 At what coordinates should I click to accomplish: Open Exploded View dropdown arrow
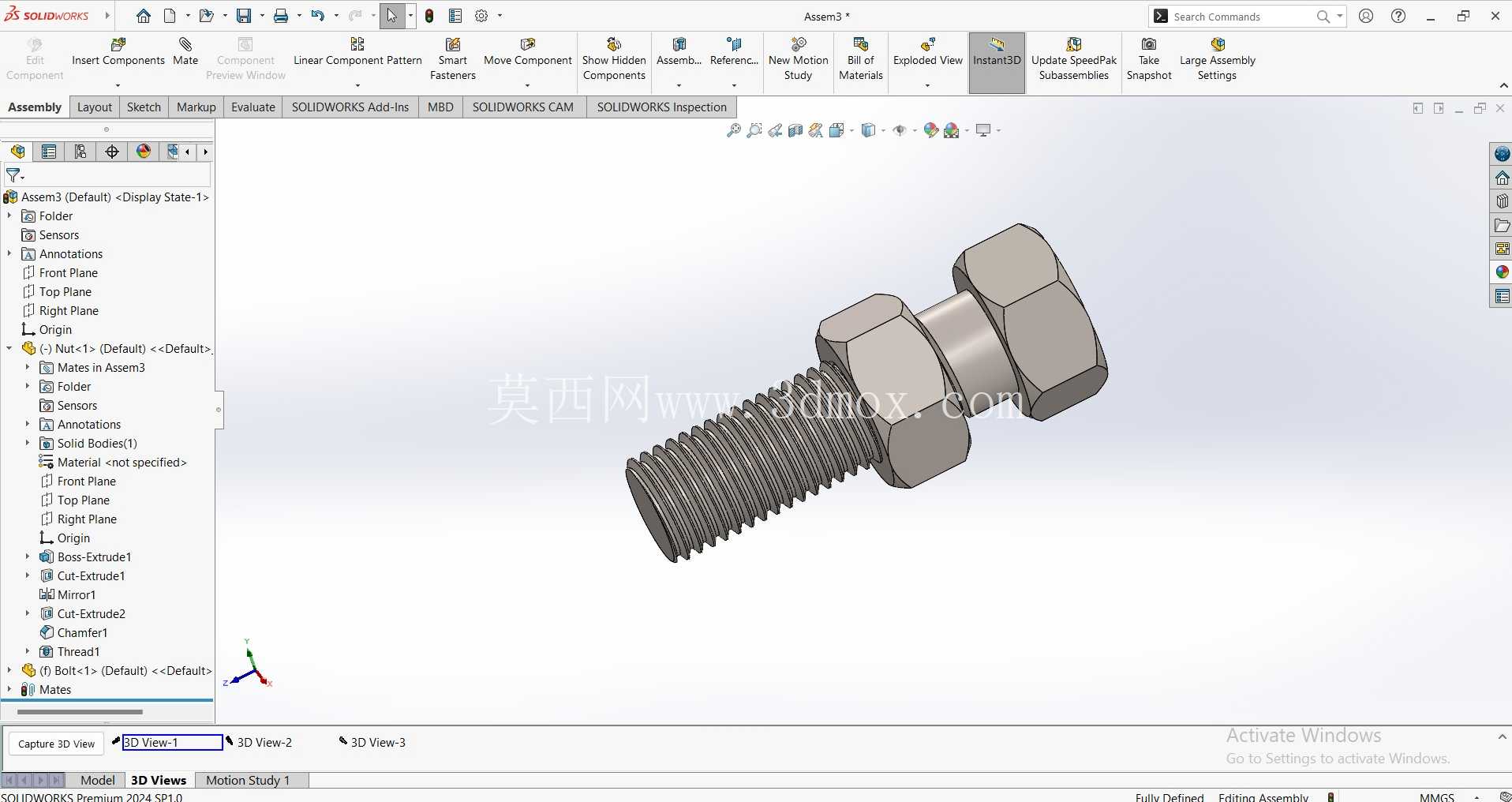928,85
